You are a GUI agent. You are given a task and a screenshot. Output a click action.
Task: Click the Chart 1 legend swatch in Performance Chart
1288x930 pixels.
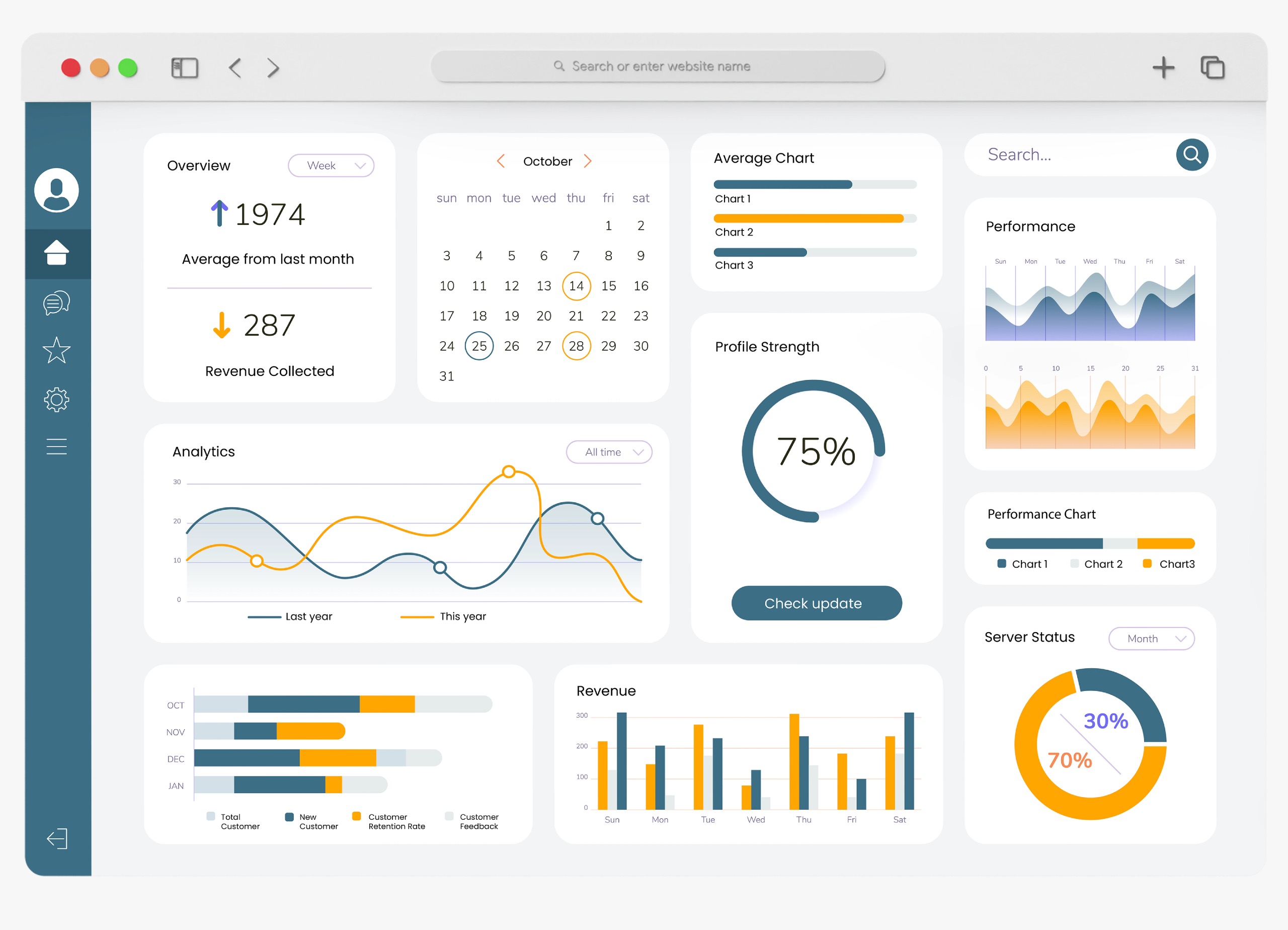tap(1002, 564)
